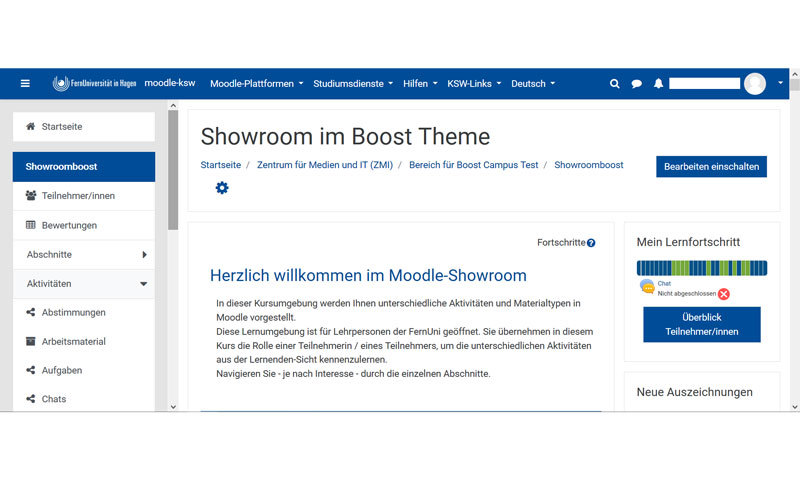Click the Fortschritte label text
The image size is (800, 480).
click(561, 243)
